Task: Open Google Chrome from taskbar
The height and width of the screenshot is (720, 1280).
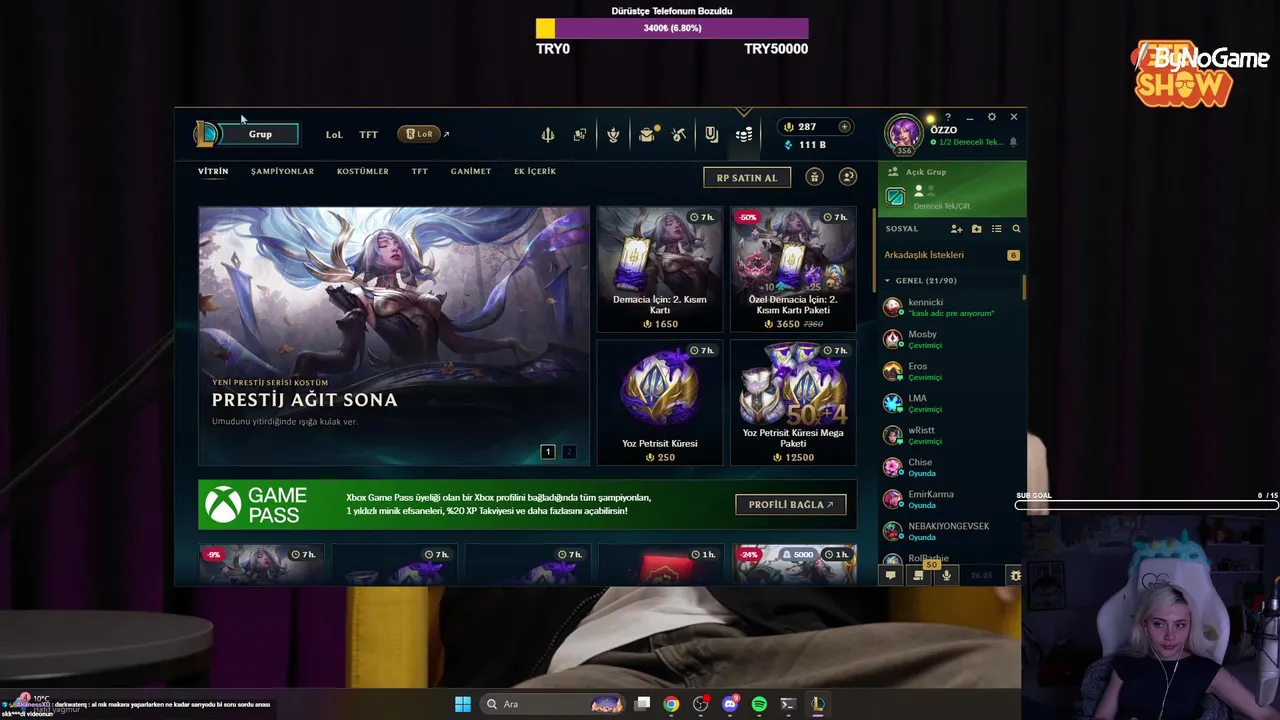Action: click(x=671, y=704)
